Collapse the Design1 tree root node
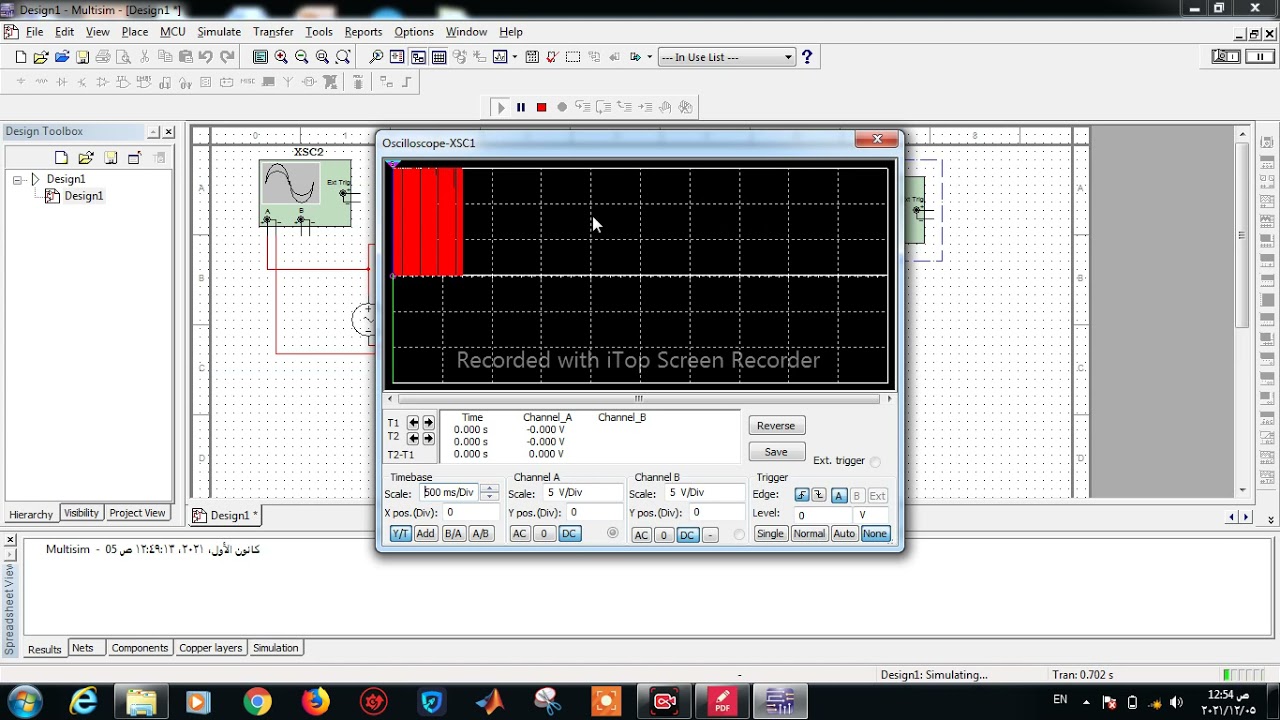The image size is (1280, 720). pyautogui.click(x=17, y=179)
